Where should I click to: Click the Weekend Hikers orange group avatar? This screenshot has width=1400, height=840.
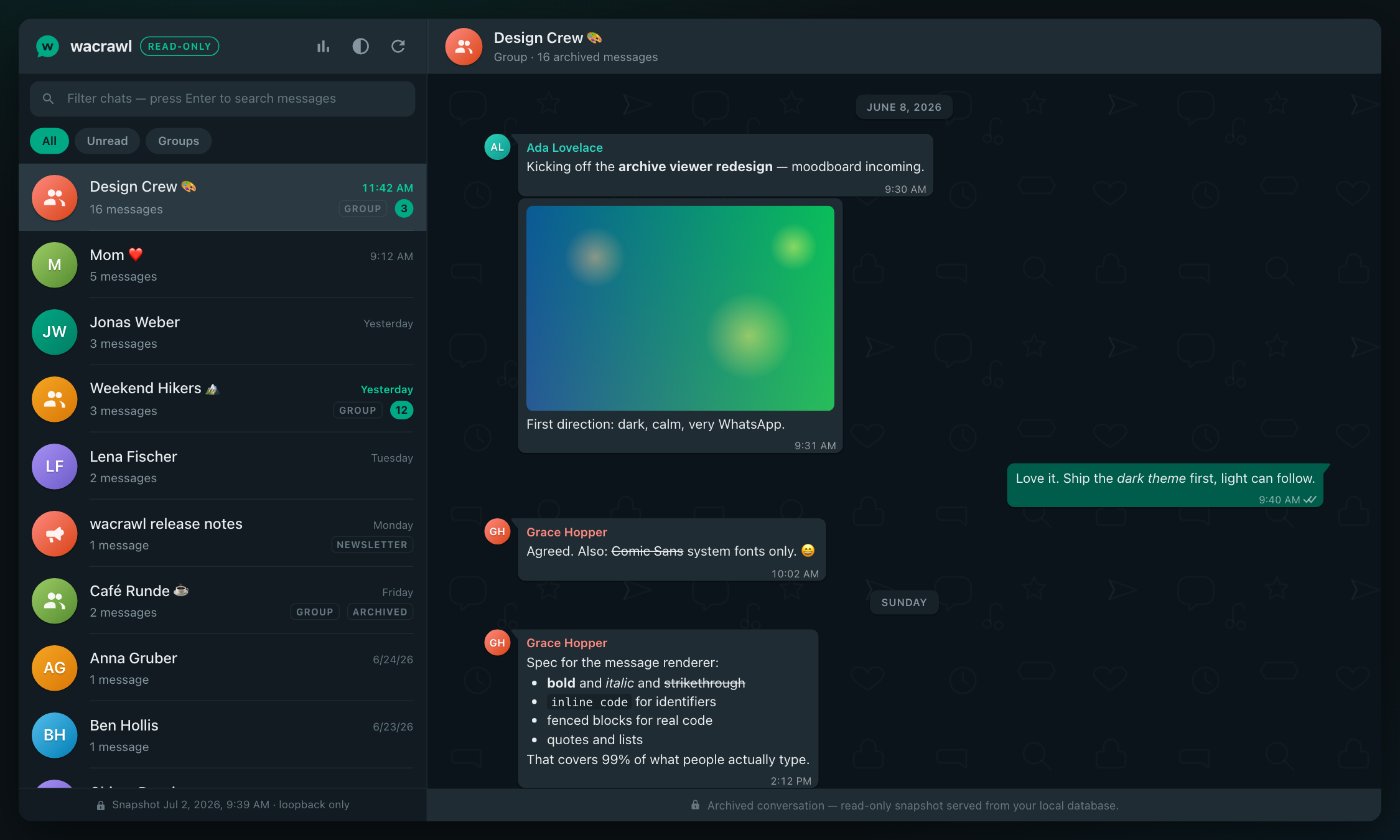coord(55,399)
